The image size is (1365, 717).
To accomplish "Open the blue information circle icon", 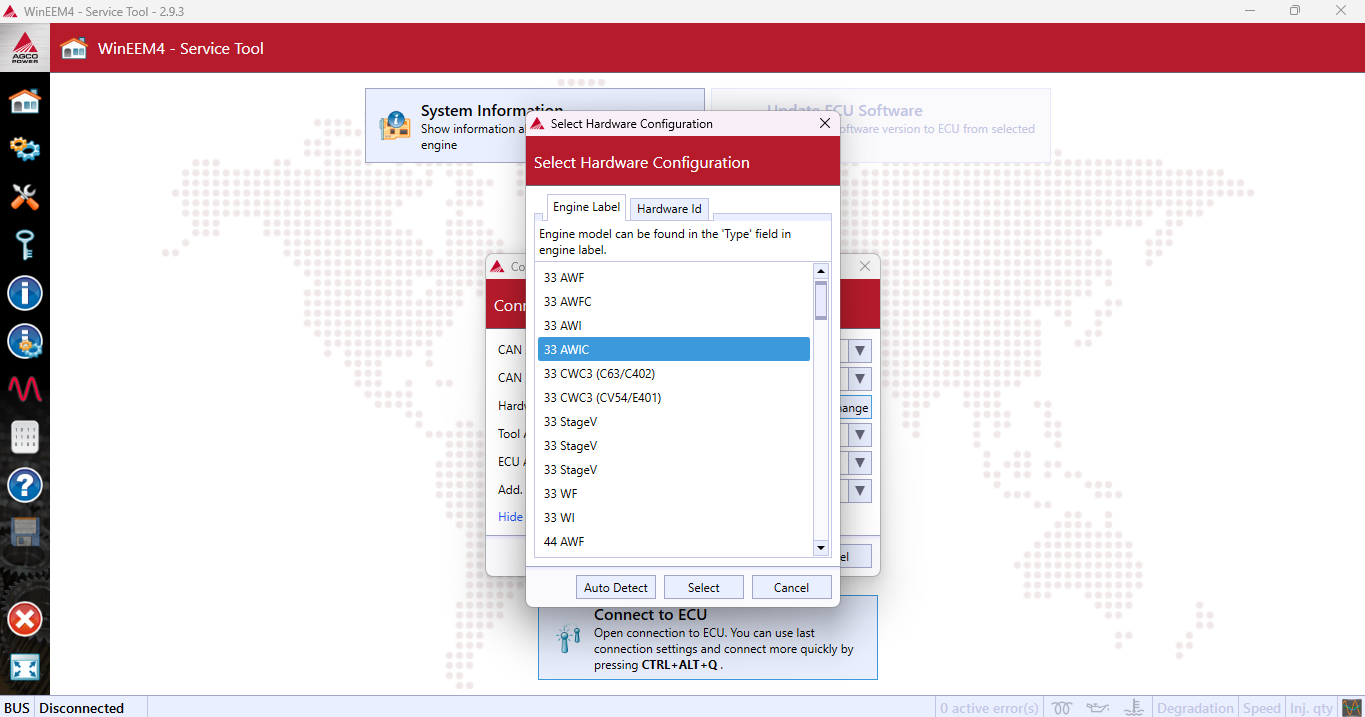I will pos(25,294).
